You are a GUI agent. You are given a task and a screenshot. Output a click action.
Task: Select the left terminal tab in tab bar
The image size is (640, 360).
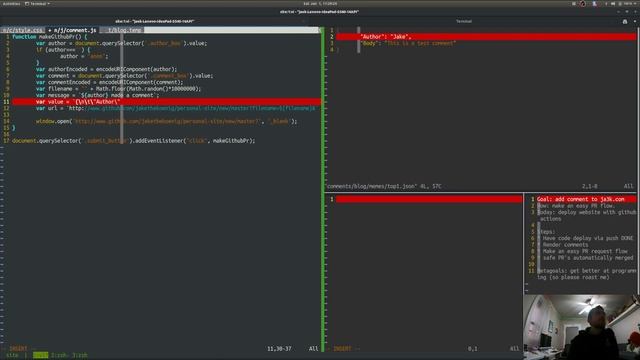tap(154, 21)
